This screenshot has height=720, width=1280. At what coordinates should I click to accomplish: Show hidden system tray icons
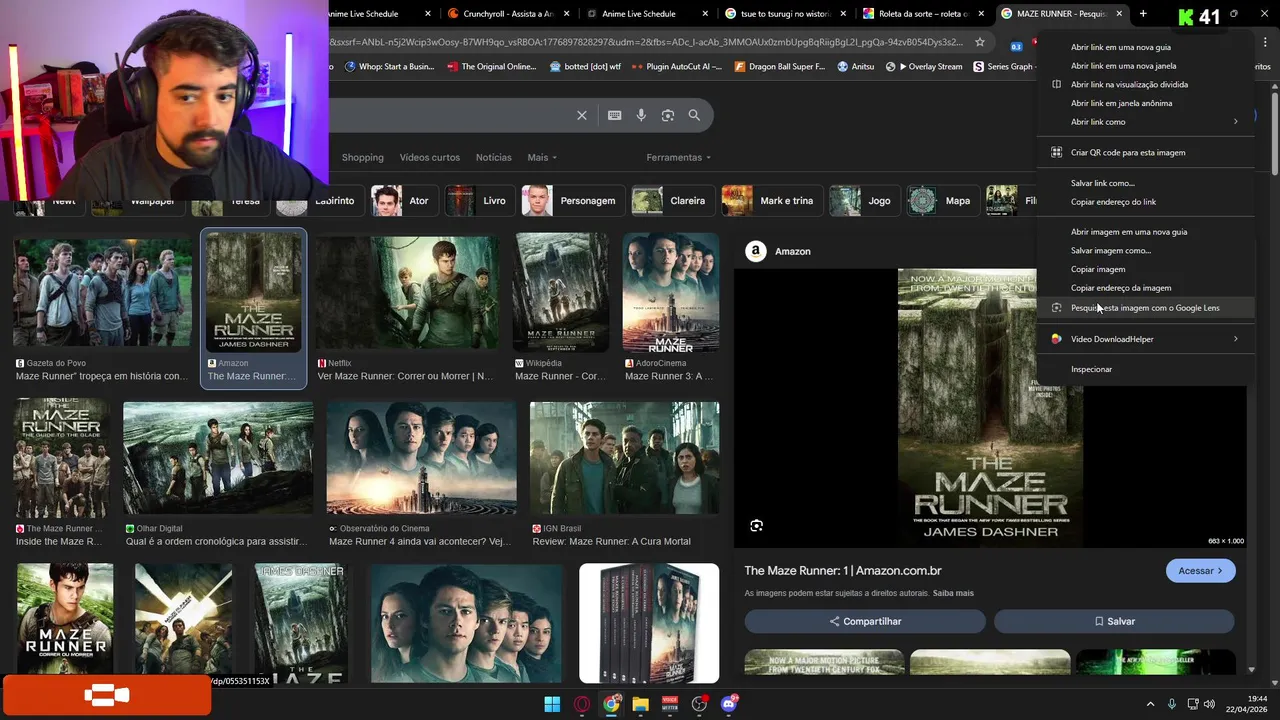(1150, 704)
